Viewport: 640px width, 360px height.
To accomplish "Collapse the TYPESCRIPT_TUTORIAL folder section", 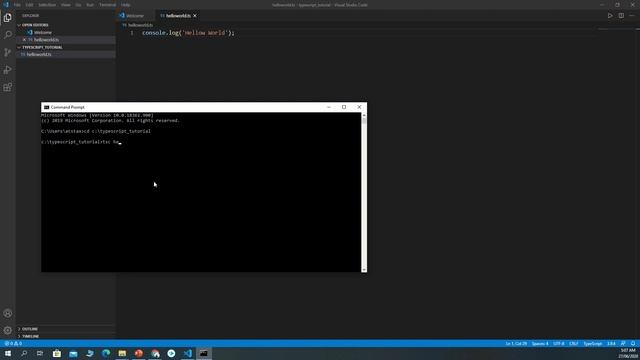I will [x=41, y=47].
